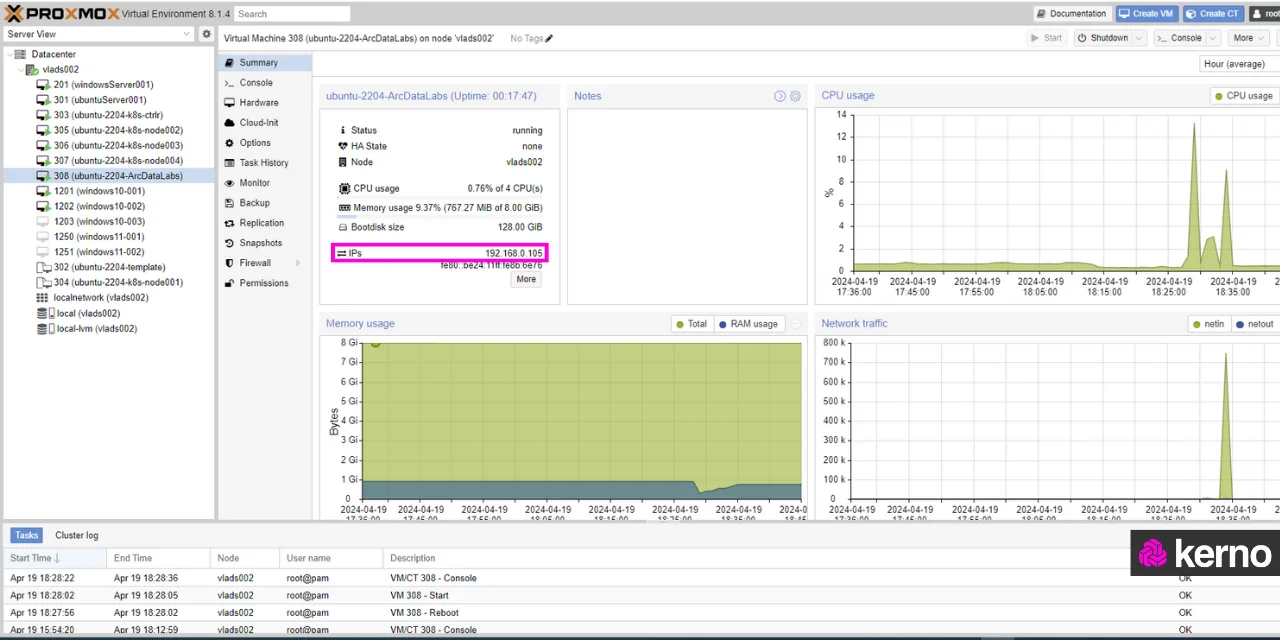
Task: Sort tasks by User name column header
Action: pyautogui.click(x=331, y=558)
